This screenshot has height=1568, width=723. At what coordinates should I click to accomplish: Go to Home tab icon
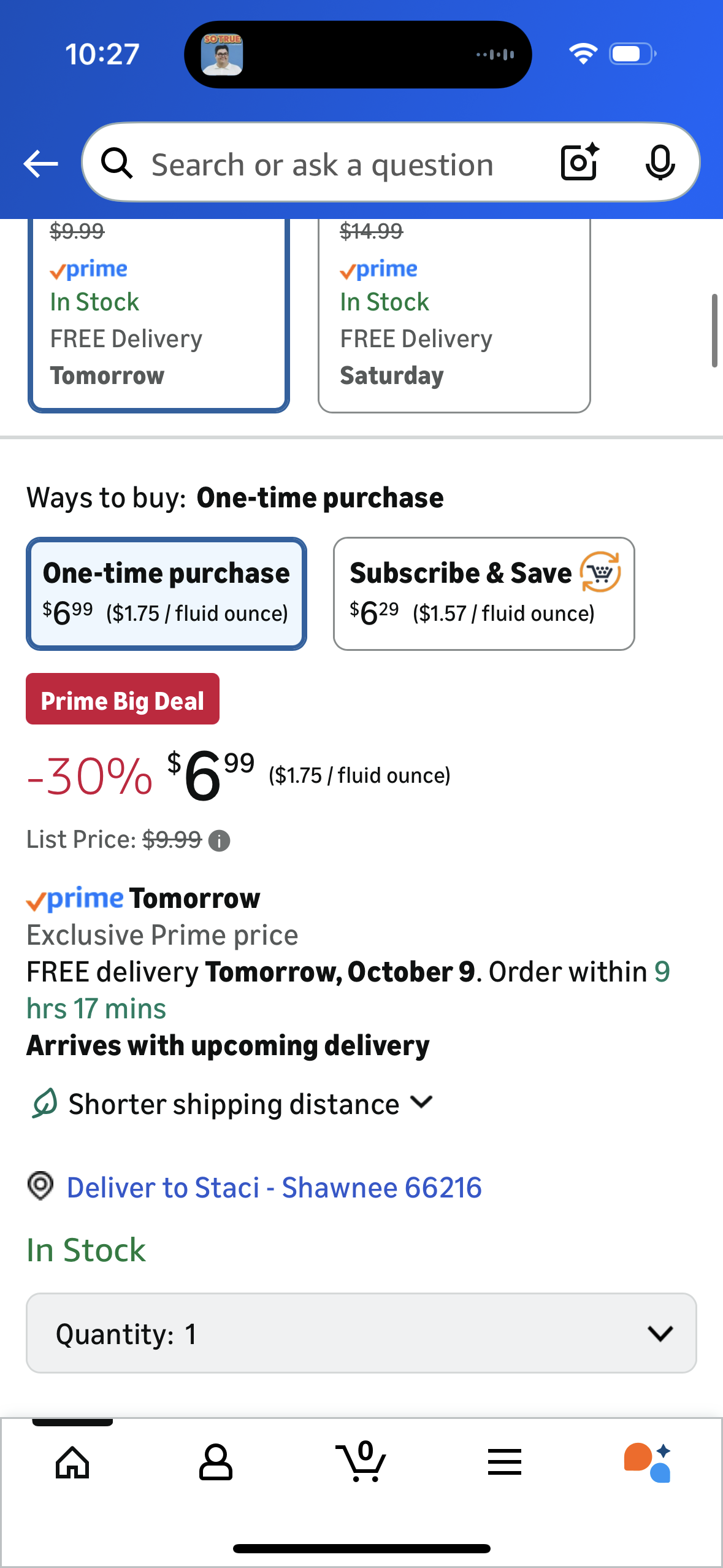(72, 1462)
